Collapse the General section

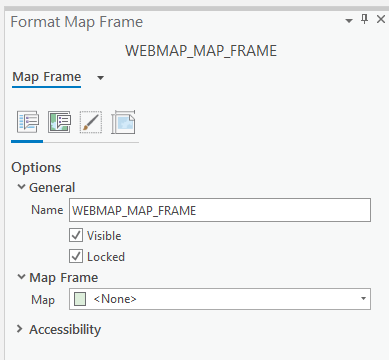click(21, 187)
